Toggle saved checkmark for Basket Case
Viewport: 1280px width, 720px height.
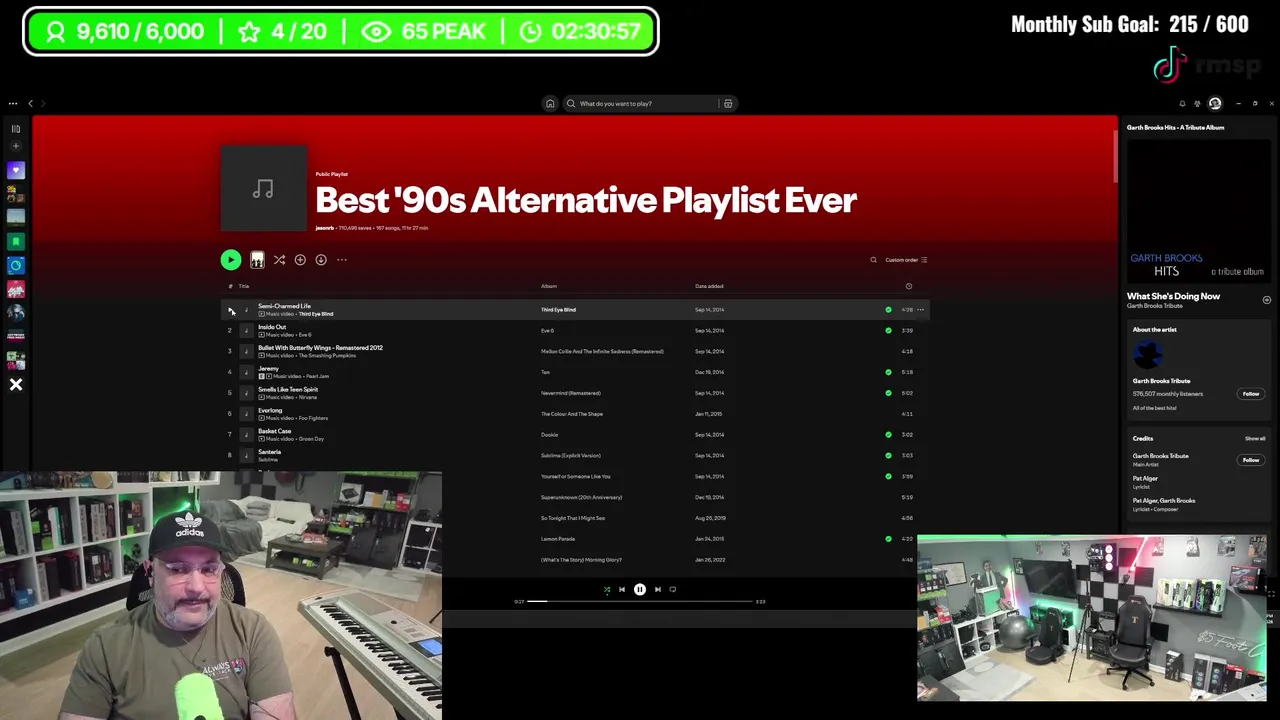click(888, 435)
